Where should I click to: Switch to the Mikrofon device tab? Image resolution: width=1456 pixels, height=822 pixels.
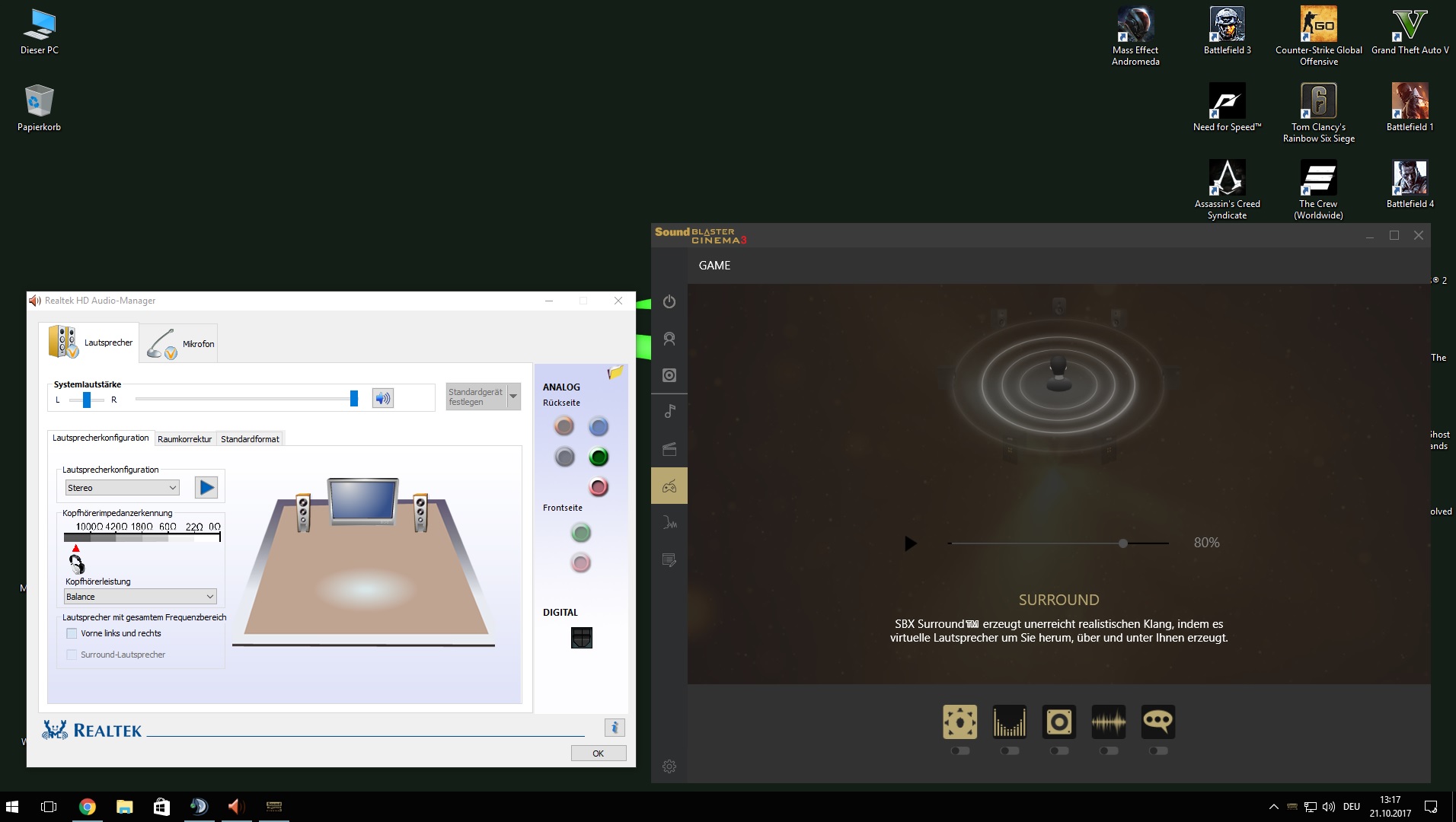click(x=180, y=343)
